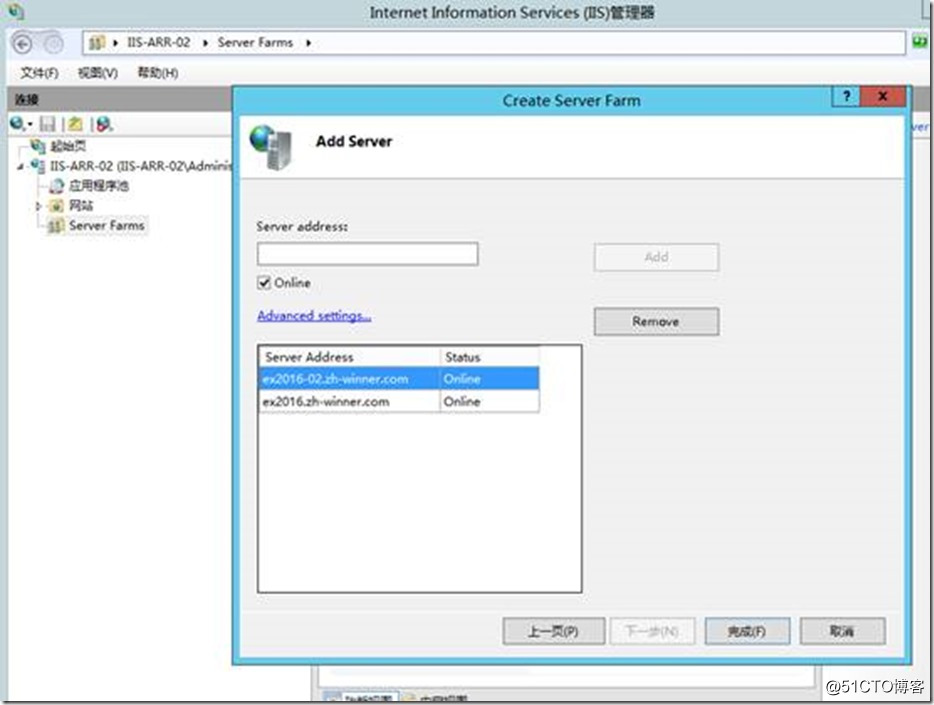Open the Connect icon dropdown arrow

coord(29,124)
